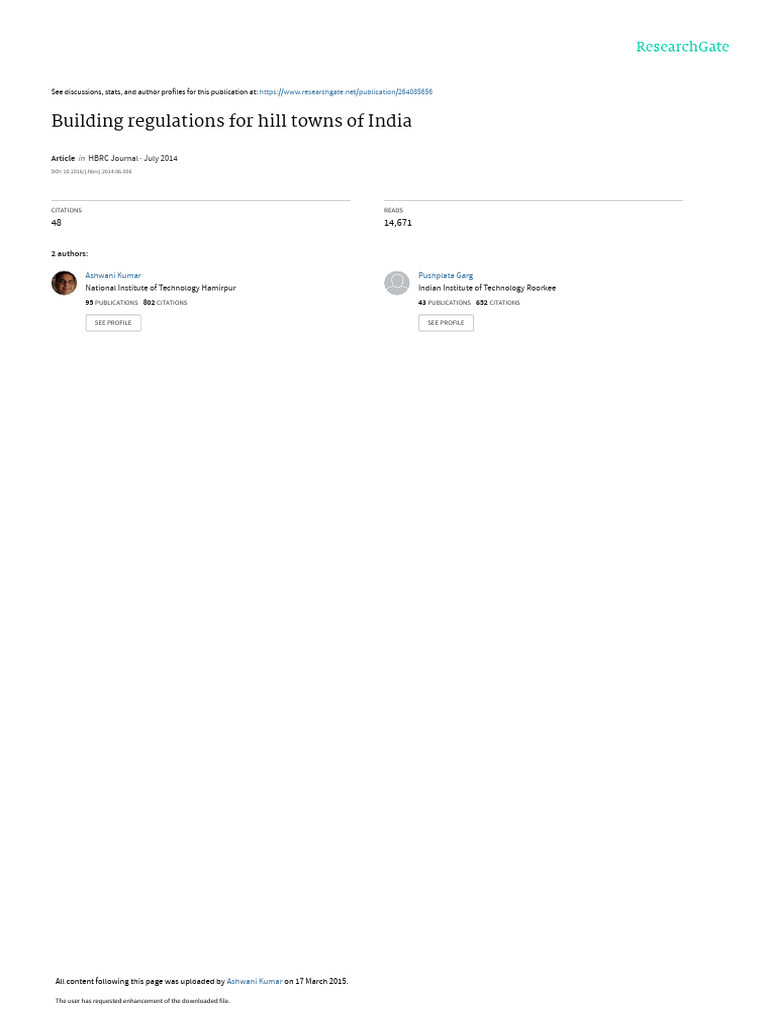The height and width of the screenshot is (1024, 768).
Task: Click the DOI text below the journal name
Action: pyautogui.click(x=91, y=172)
